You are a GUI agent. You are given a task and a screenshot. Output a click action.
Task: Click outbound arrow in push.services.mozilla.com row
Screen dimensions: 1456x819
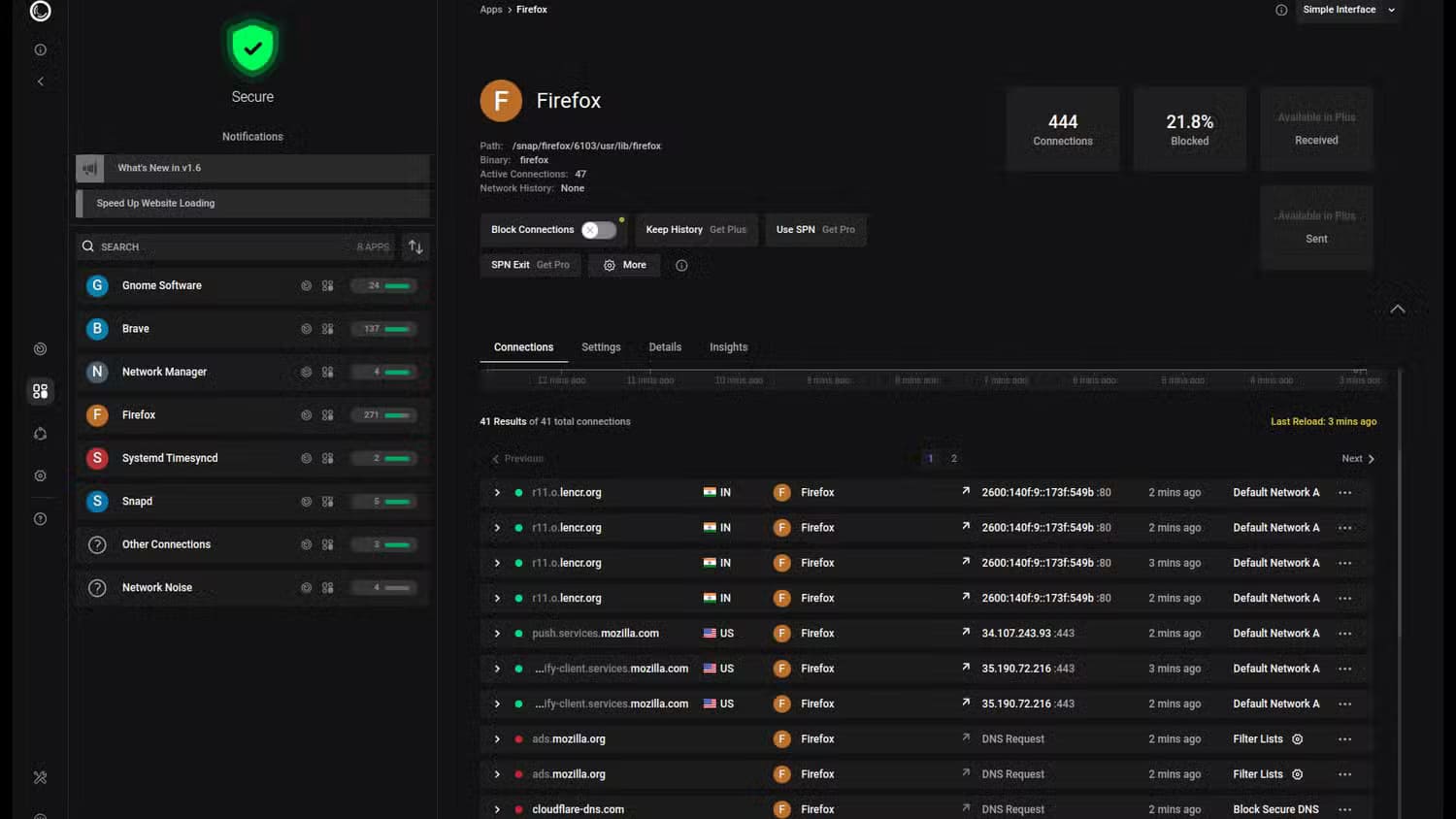(x=966, y=632)
